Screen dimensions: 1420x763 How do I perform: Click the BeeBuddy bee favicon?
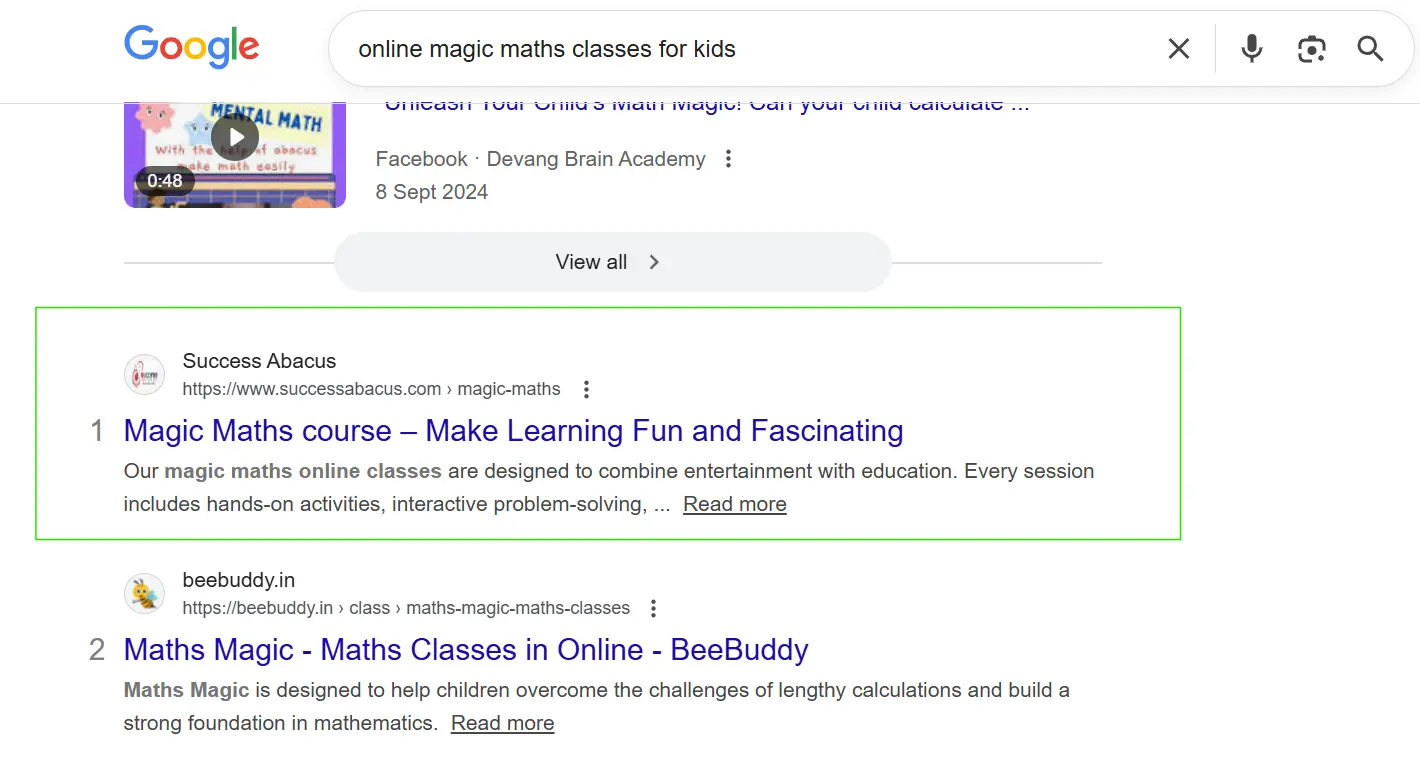(x=144, y=594)
